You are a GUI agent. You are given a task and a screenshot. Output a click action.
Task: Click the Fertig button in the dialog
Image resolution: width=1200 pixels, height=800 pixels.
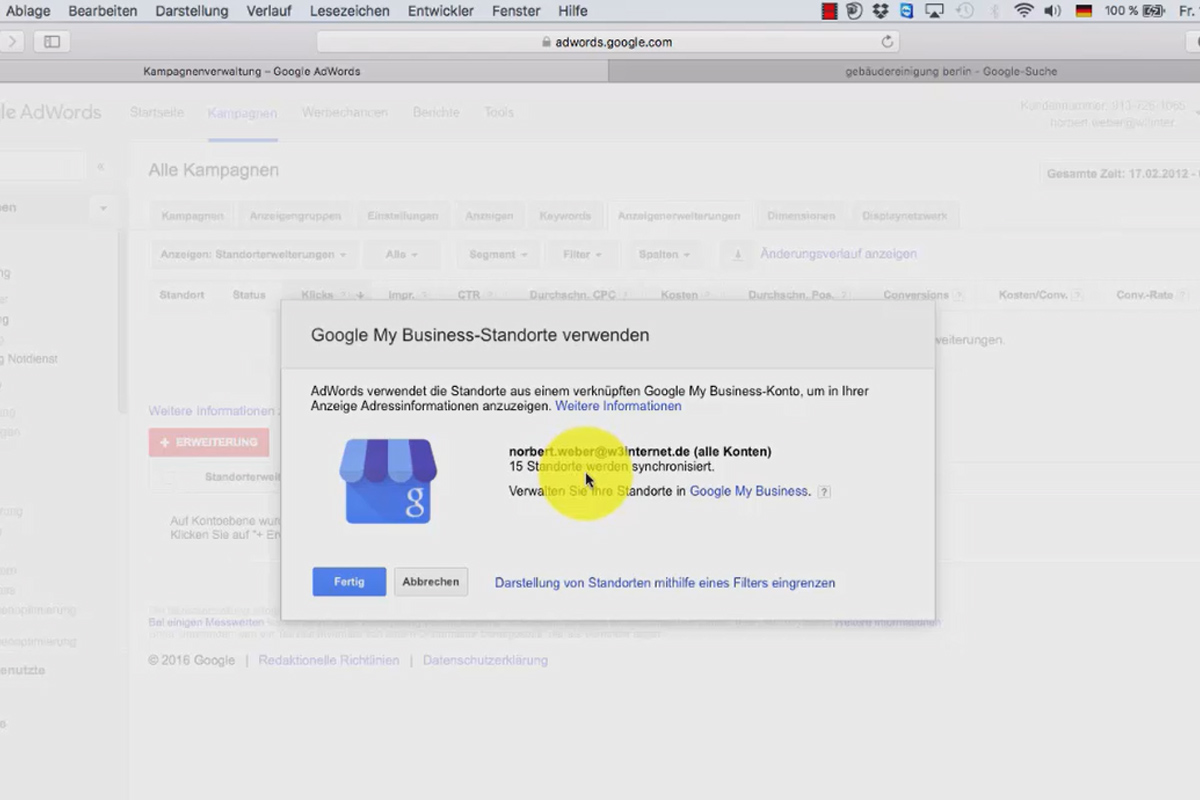point(349,582)
